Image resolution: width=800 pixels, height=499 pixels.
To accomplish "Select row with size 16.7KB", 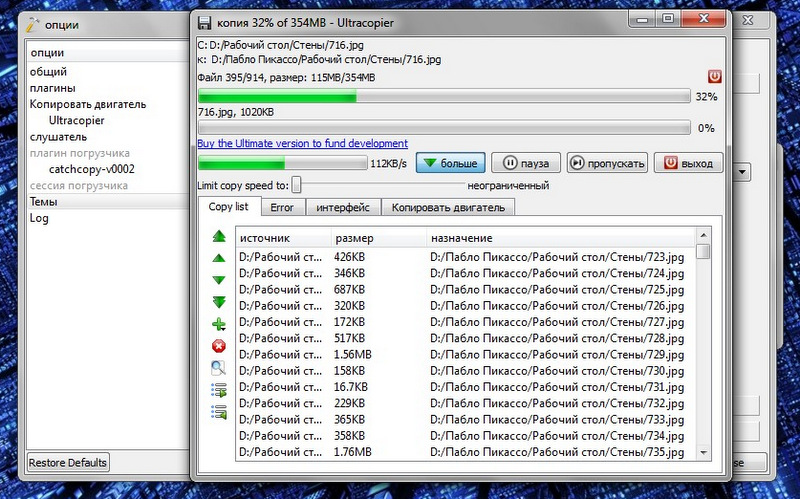I will pyautogui.click(x=466, y=387).
